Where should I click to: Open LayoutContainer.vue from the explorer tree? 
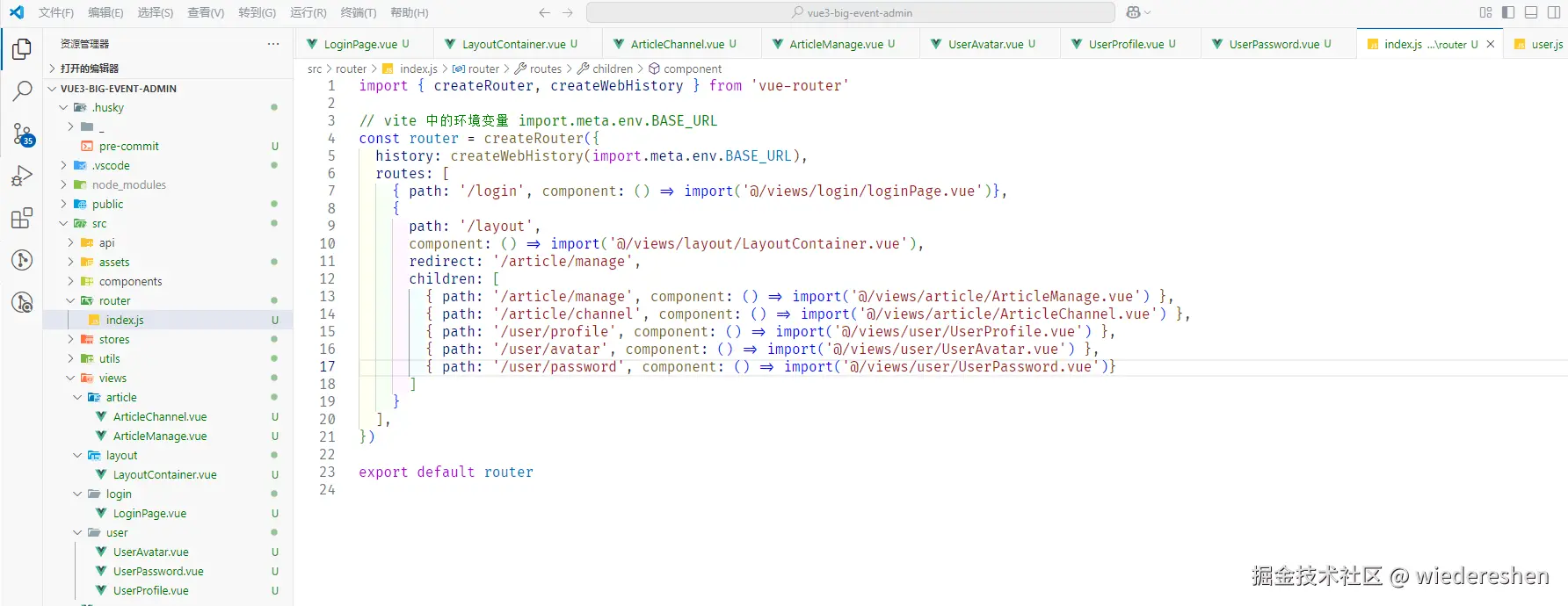tap(167, 474)
